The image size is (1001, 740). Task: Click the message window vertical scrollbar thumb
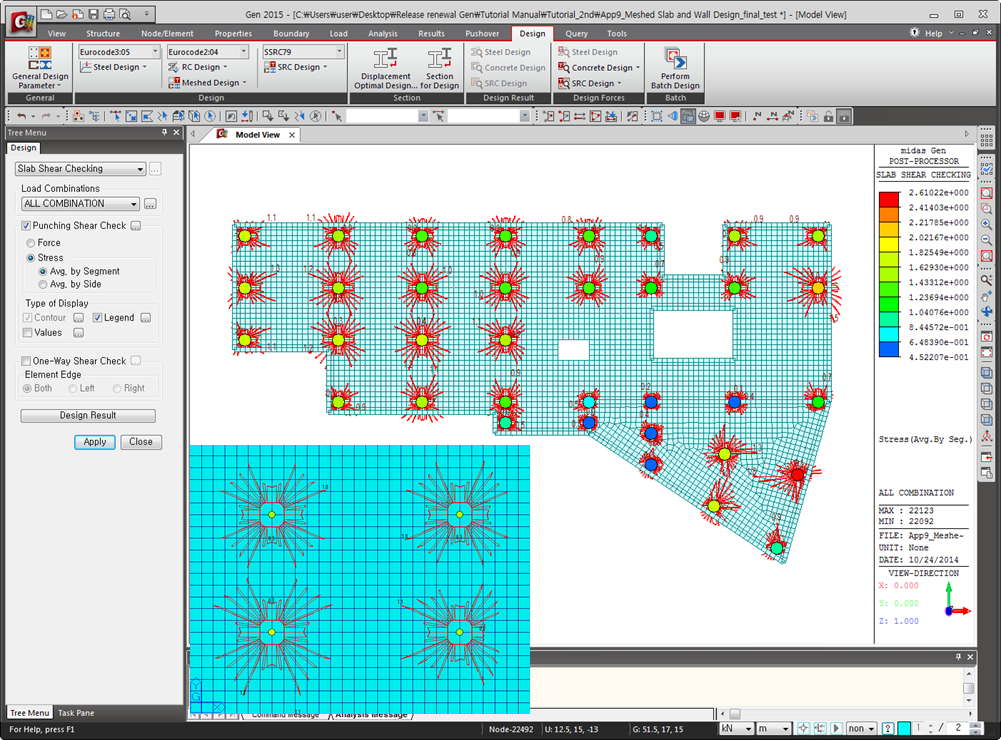[x=968, y=688]
